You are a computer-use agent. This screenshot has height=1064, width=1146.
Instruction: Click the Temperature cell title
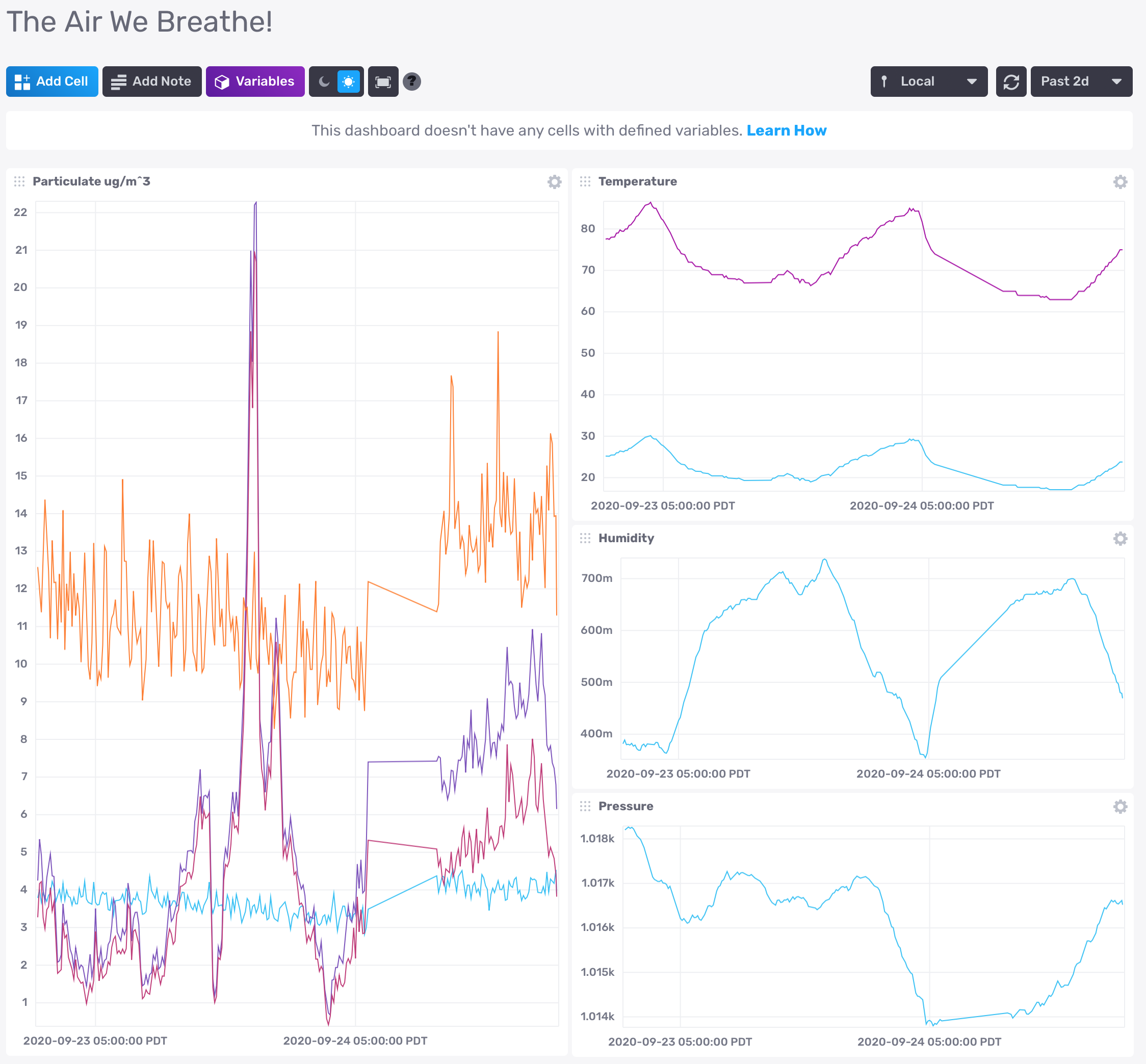coord(638,181)
